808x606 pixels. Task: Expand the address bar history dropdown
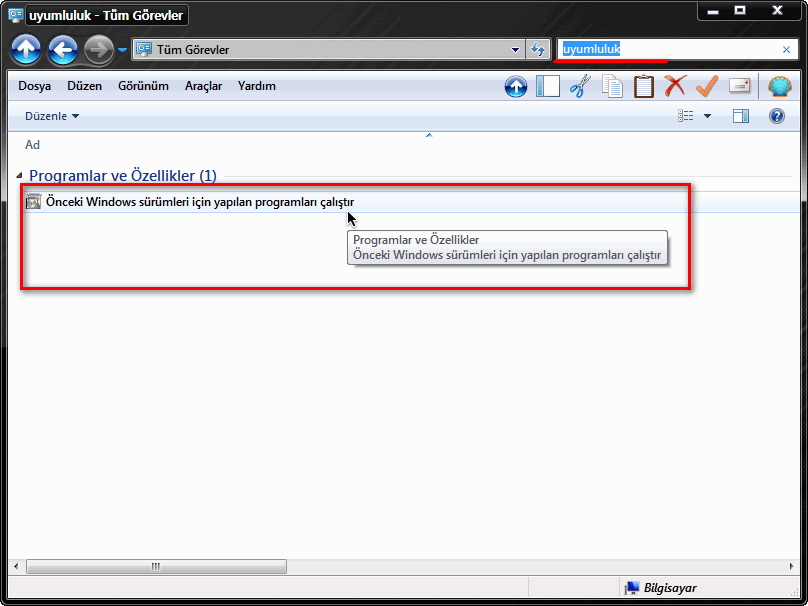pos(515,50)
